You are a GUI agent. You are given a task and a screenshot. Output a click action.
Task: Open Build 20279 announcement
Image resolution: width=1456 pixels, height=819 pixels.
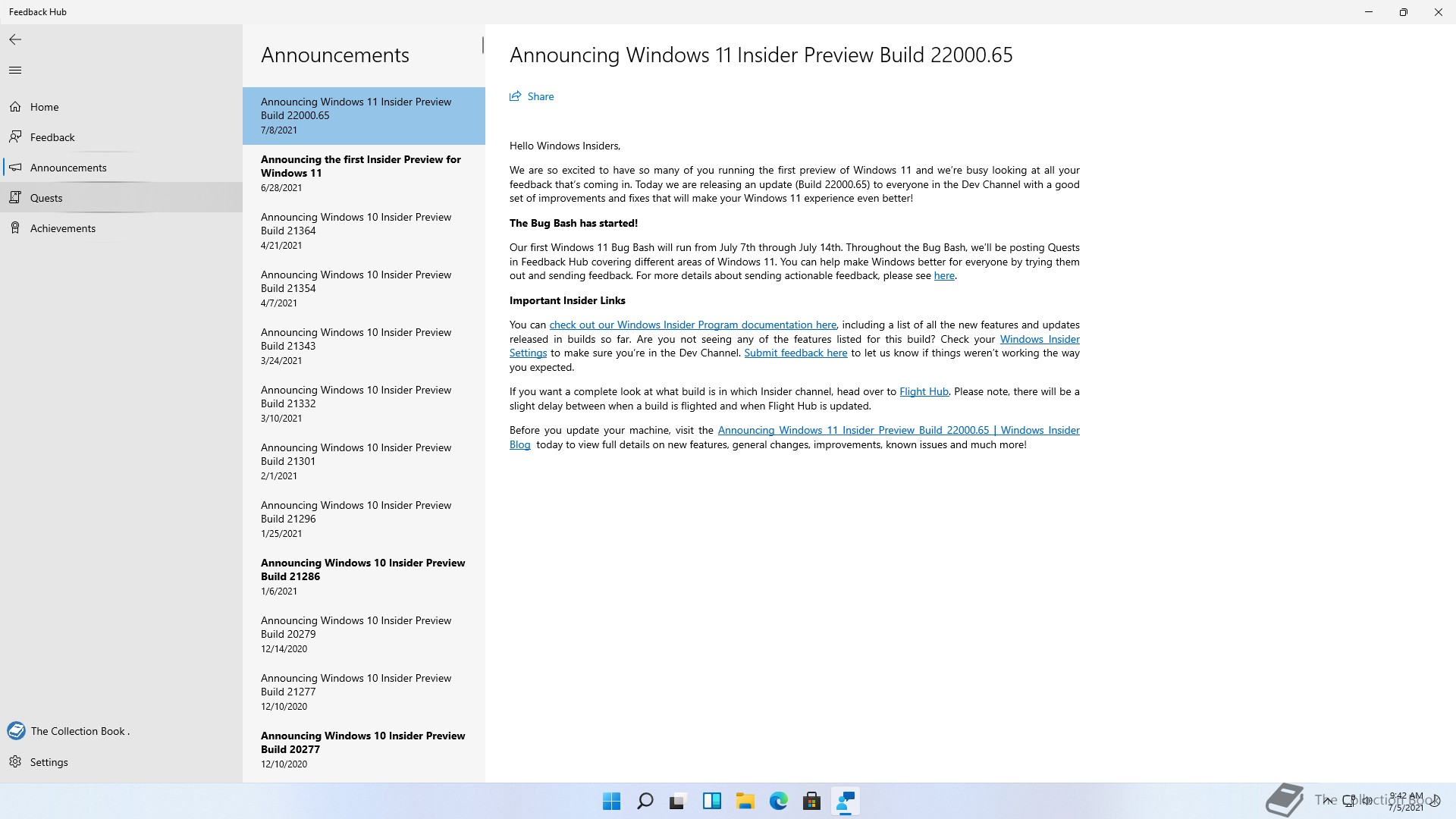[364, 635]
